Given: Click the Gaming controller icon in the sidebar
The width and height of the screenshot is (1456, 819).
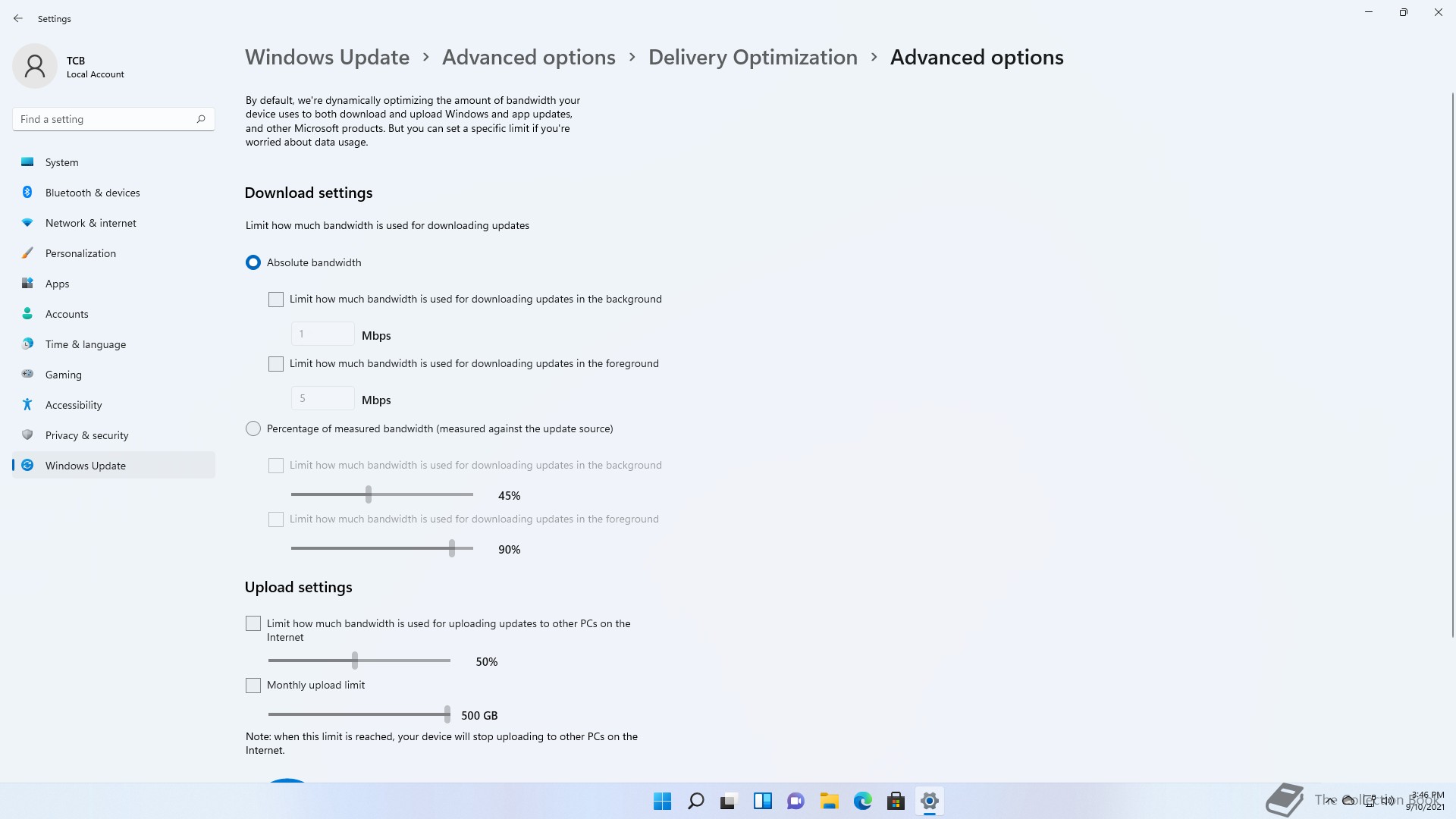Looking at the screenshot, I should [x=27, y=374].
